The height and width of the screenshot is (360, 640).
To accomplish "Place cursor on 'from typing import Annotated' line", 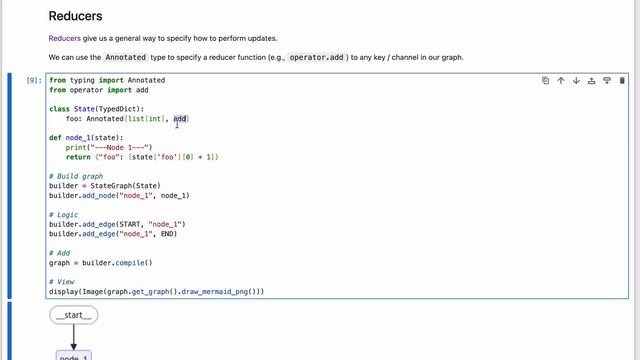I will [107, 80].
